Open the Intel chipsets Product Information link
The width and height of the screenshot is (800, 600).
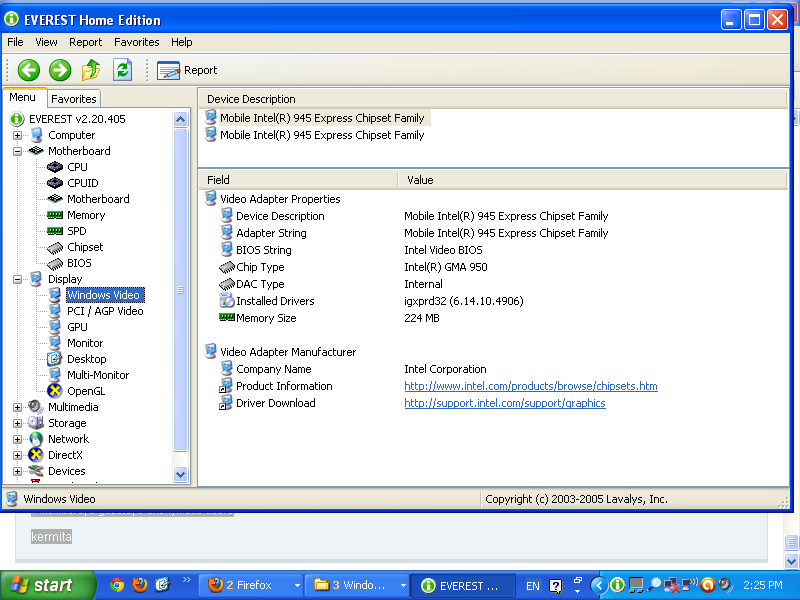531,386
